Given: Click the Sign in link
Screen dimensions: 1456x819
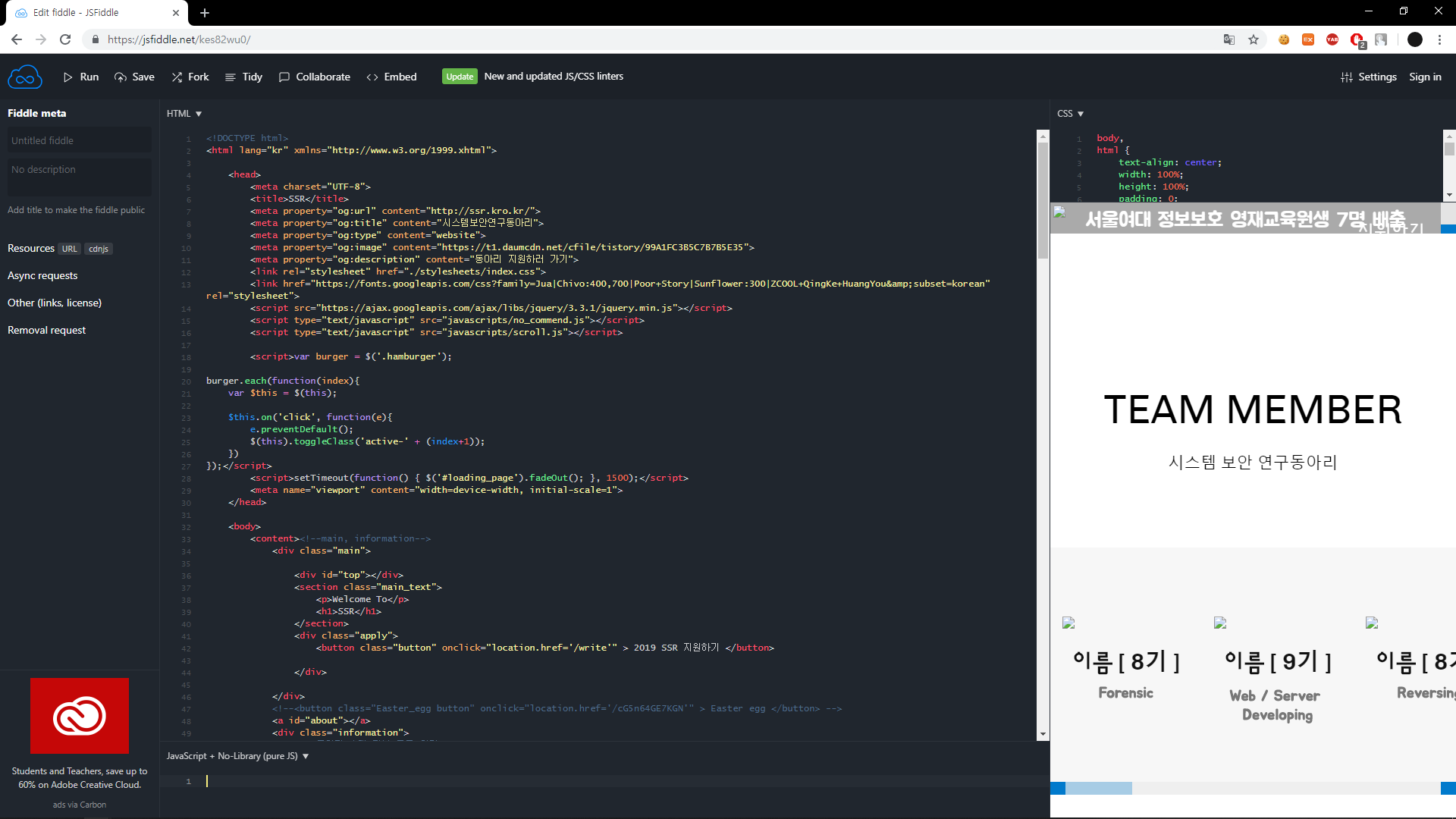Looking at the screenshot, I should [x=1425, y=77].
